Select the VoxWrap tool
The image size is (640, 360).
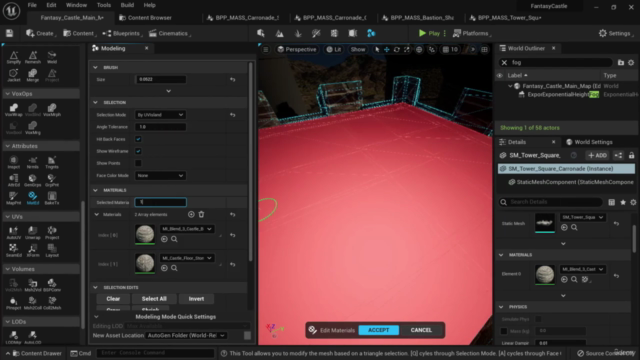click(13, 110)
